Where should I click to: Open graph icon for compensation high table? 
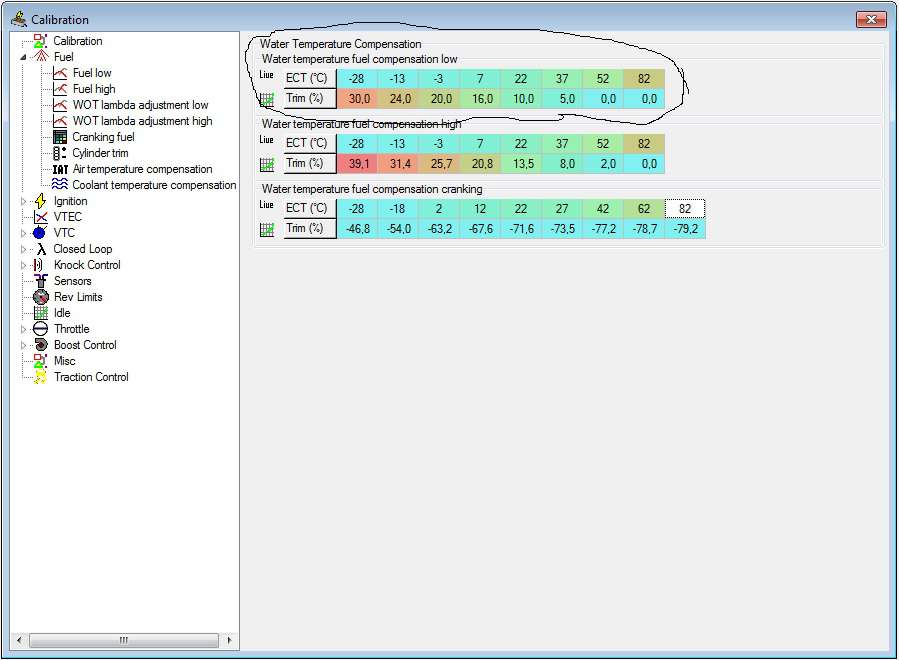click(267, 165)
